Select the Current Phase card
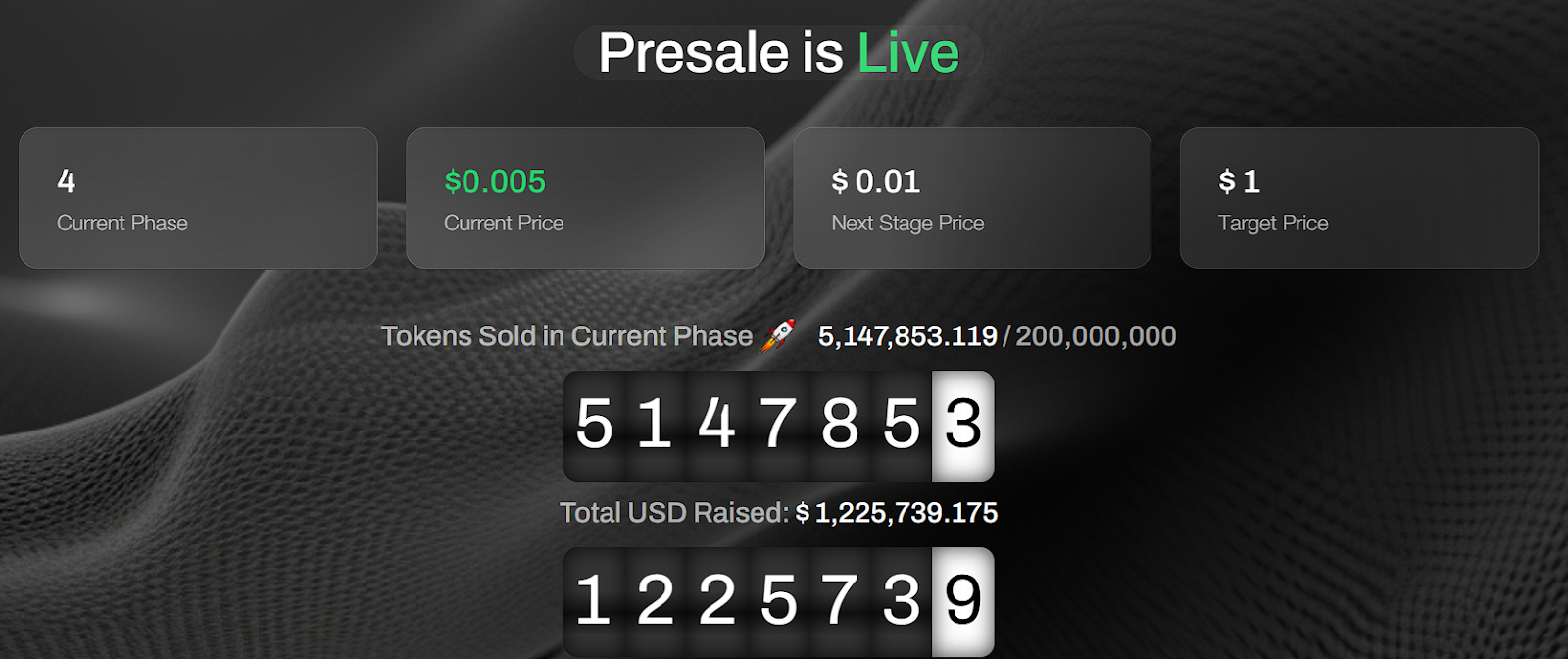The width and height of the screenshot is (1568, 659). 198,198
